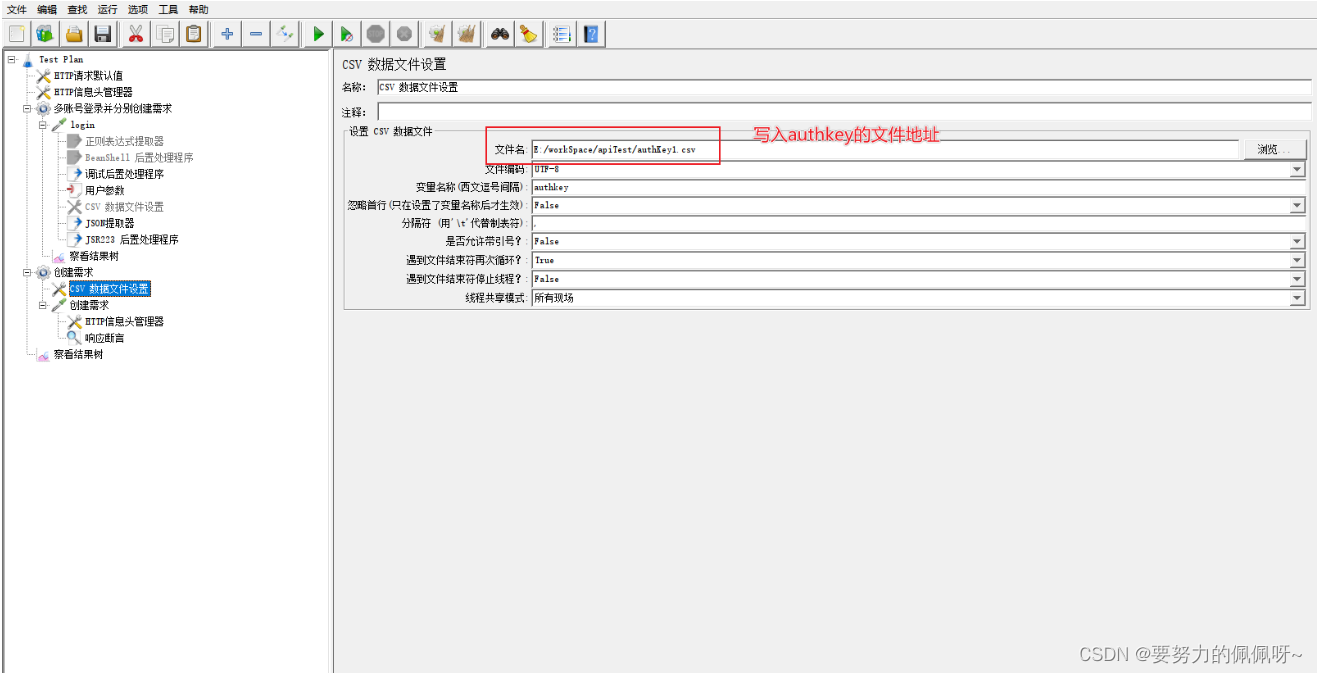Open the 遇到文件结束符停止线程 dropdown

coord(1297,279)
